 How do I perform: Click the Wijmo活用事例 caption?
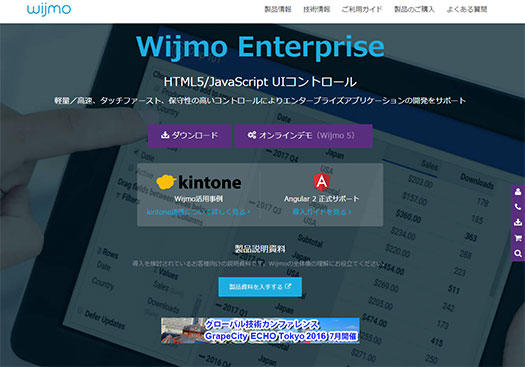[x=199, y=199]
